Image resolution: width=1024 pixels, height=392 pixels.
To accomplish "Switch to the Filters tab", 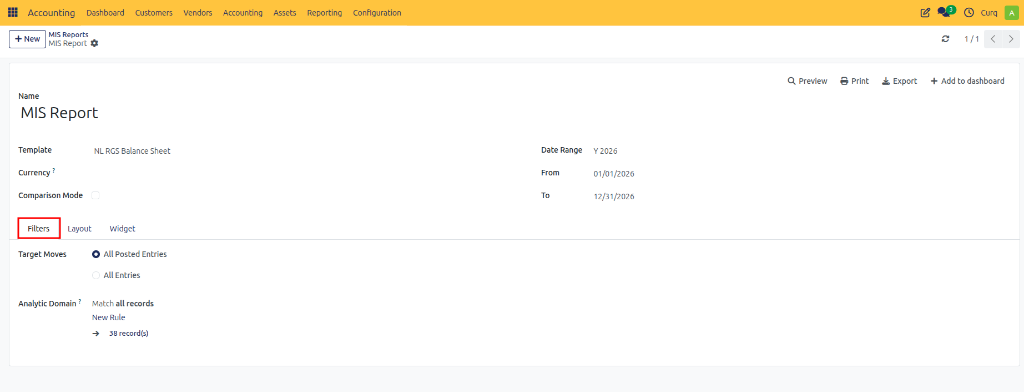I will tap(39, 229).
